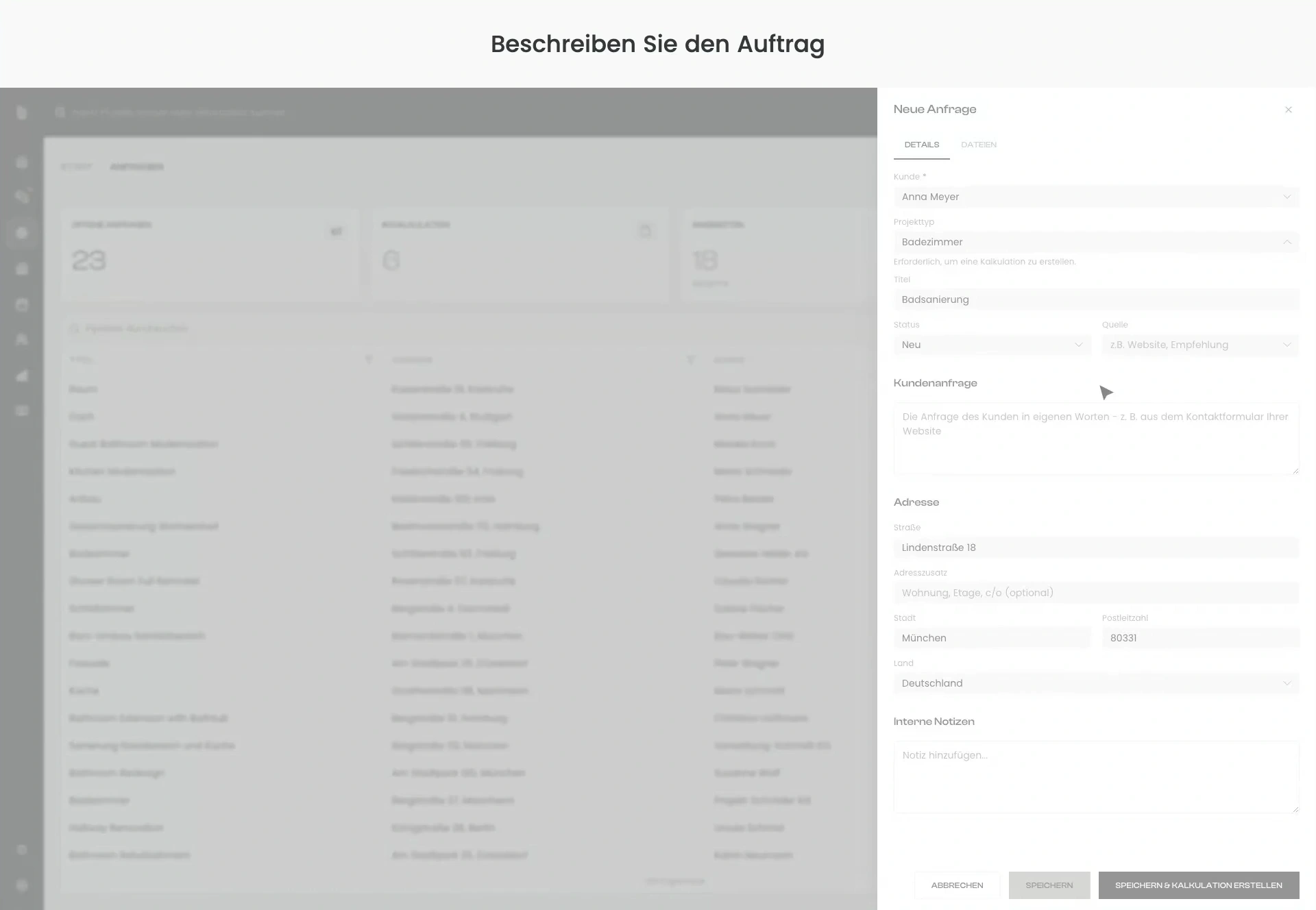Switch to the Dateien tab
1316x910 pixels.
click(x=979, y=145)
